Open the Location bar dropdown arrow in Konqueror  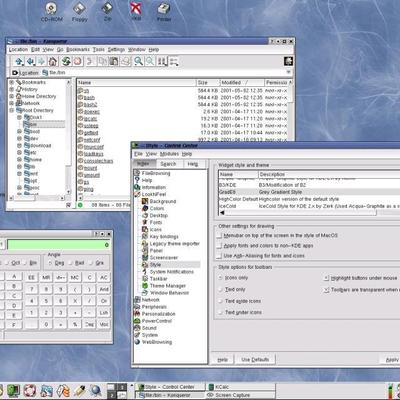point(288,72)
